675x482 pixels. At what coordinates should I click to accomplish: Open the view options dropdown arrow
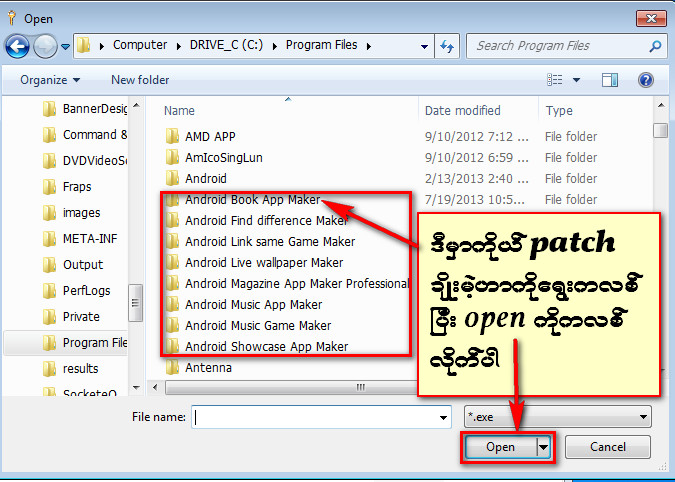(x=576, y=80)
